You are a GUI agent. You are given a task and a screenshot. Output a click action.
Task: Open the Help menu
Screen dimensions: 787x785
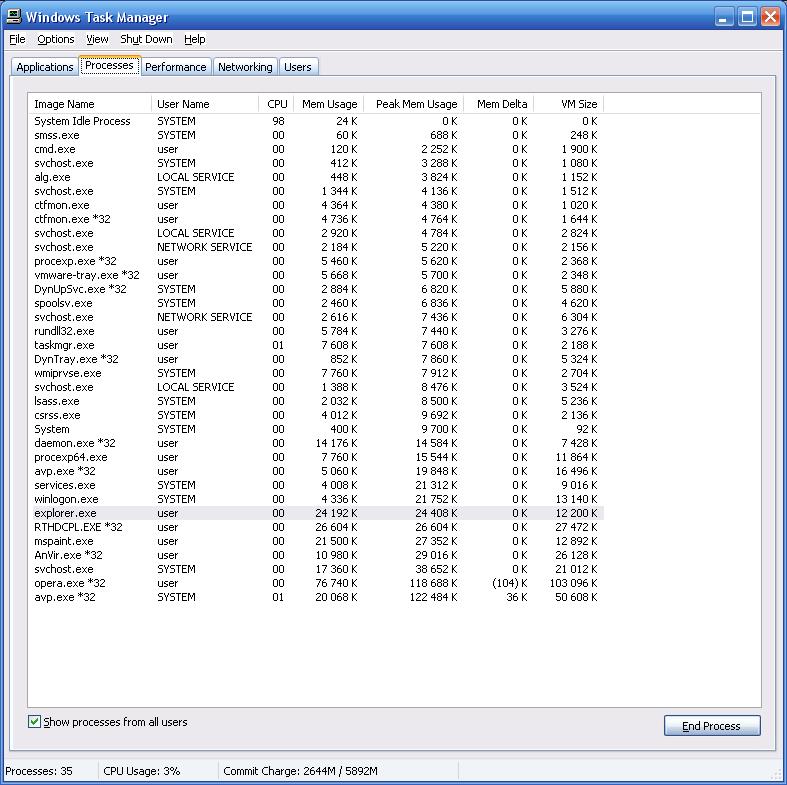194,39
